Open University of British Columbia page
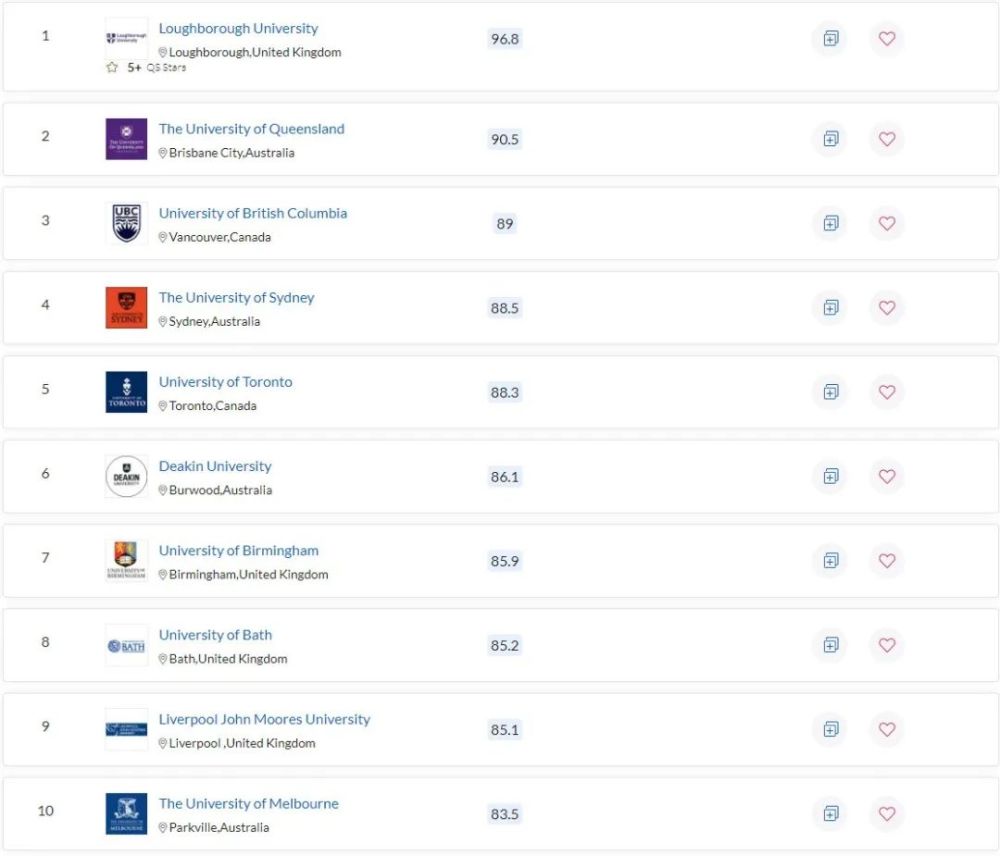 (253, 213)
